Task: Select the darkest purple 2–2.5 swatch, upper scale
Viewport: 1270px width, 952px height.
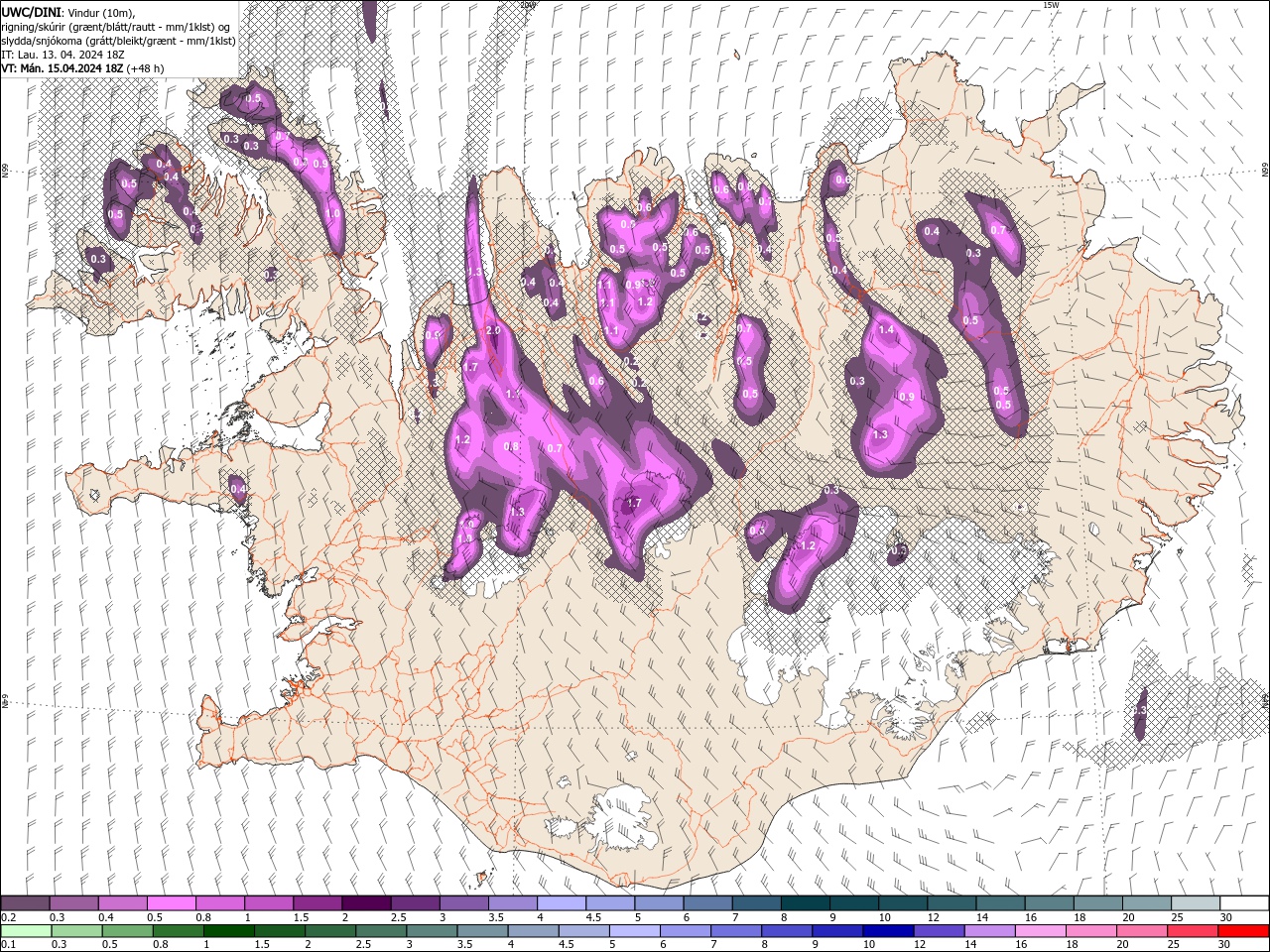Action: pos(366,902)
